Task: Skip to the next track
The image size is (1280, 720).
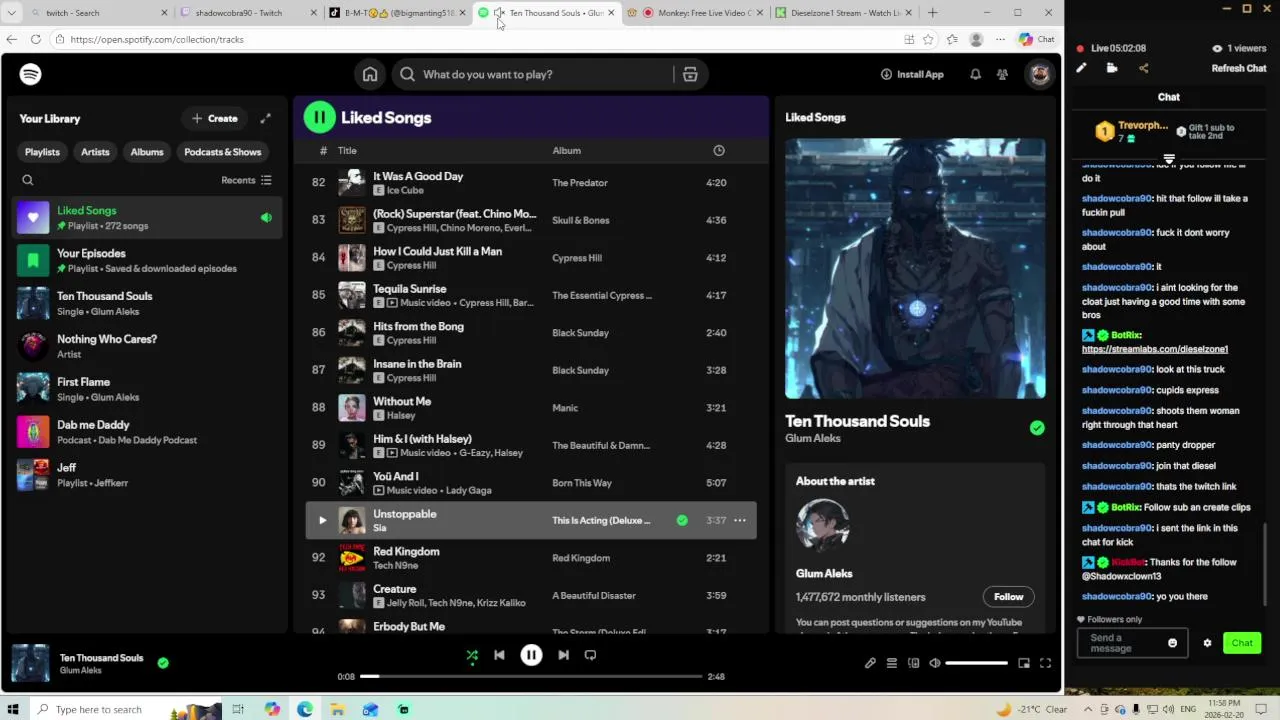Action: [x=563, y=655]
